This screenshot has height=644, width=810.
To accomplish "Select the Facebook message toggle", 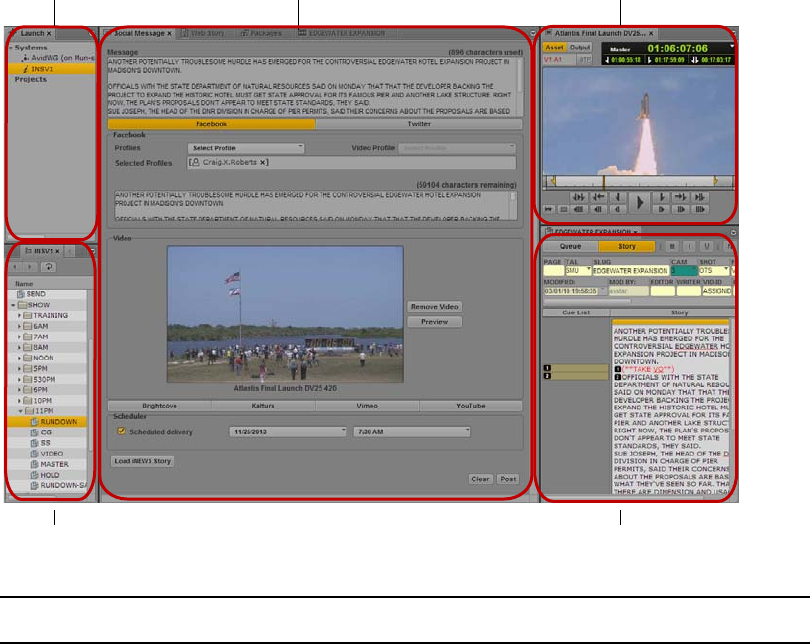I will [211, 124].
